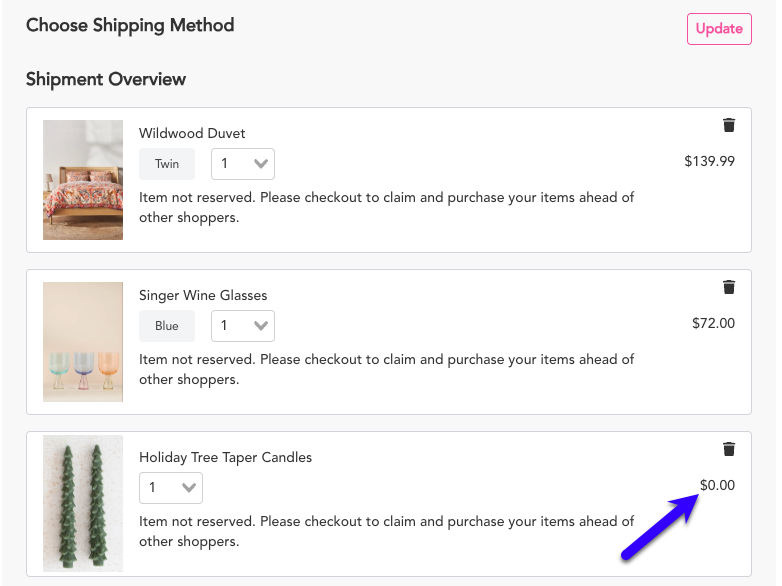Delete the Wildwood Duvet with trash icon
Image resolution: width=782 pixels, height=586 pixels.
point(729,125)
